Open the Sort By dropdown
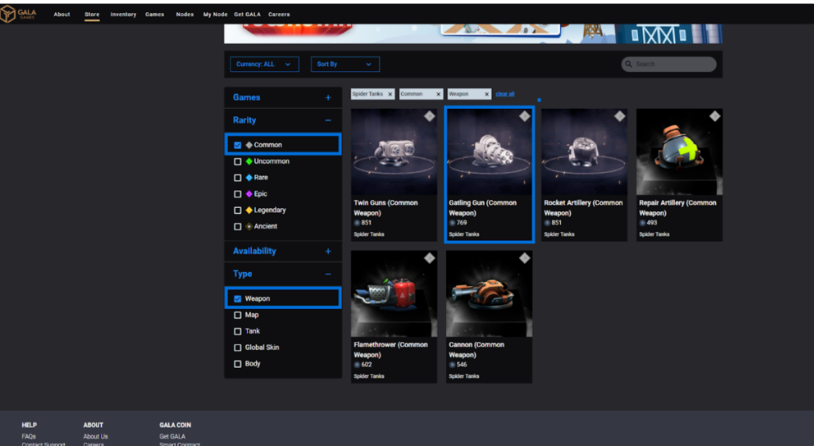 coord(345,64)
